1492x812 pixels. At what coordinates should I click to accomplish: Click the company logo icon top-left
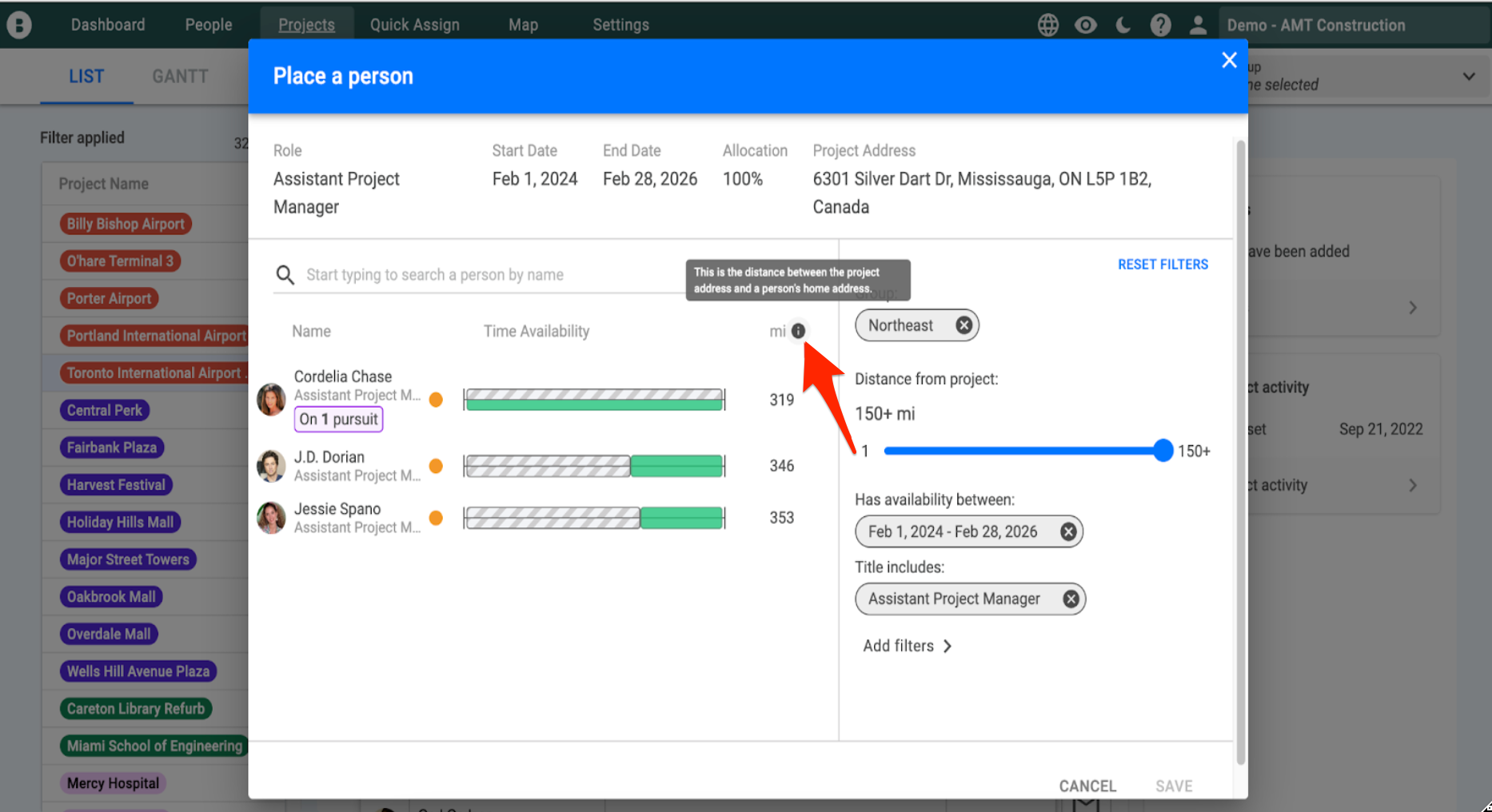point(19,24)
